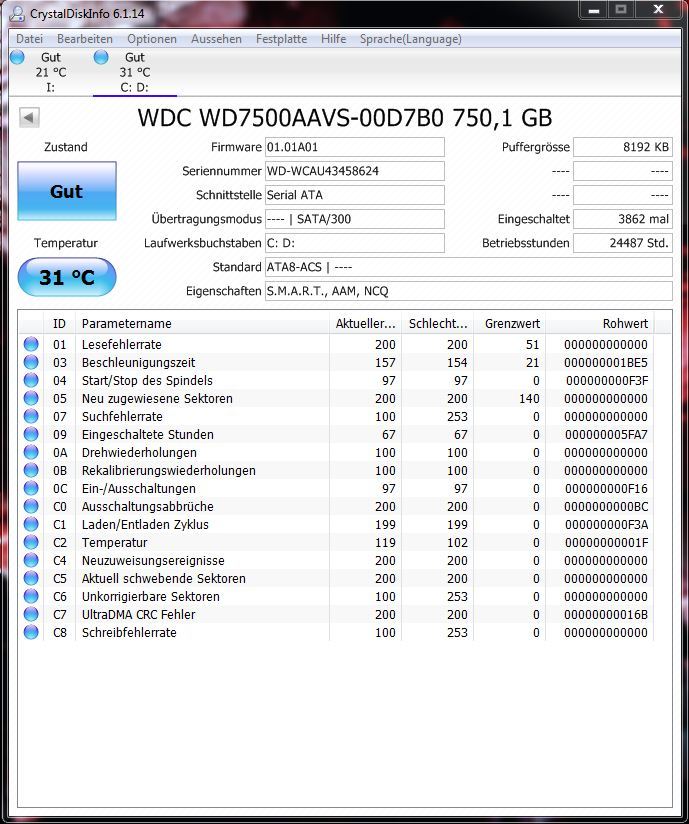Click the Schnittstelle field Serial ATA
The height and width of the screenshot is (824, 689).
(x=355, y=195)
